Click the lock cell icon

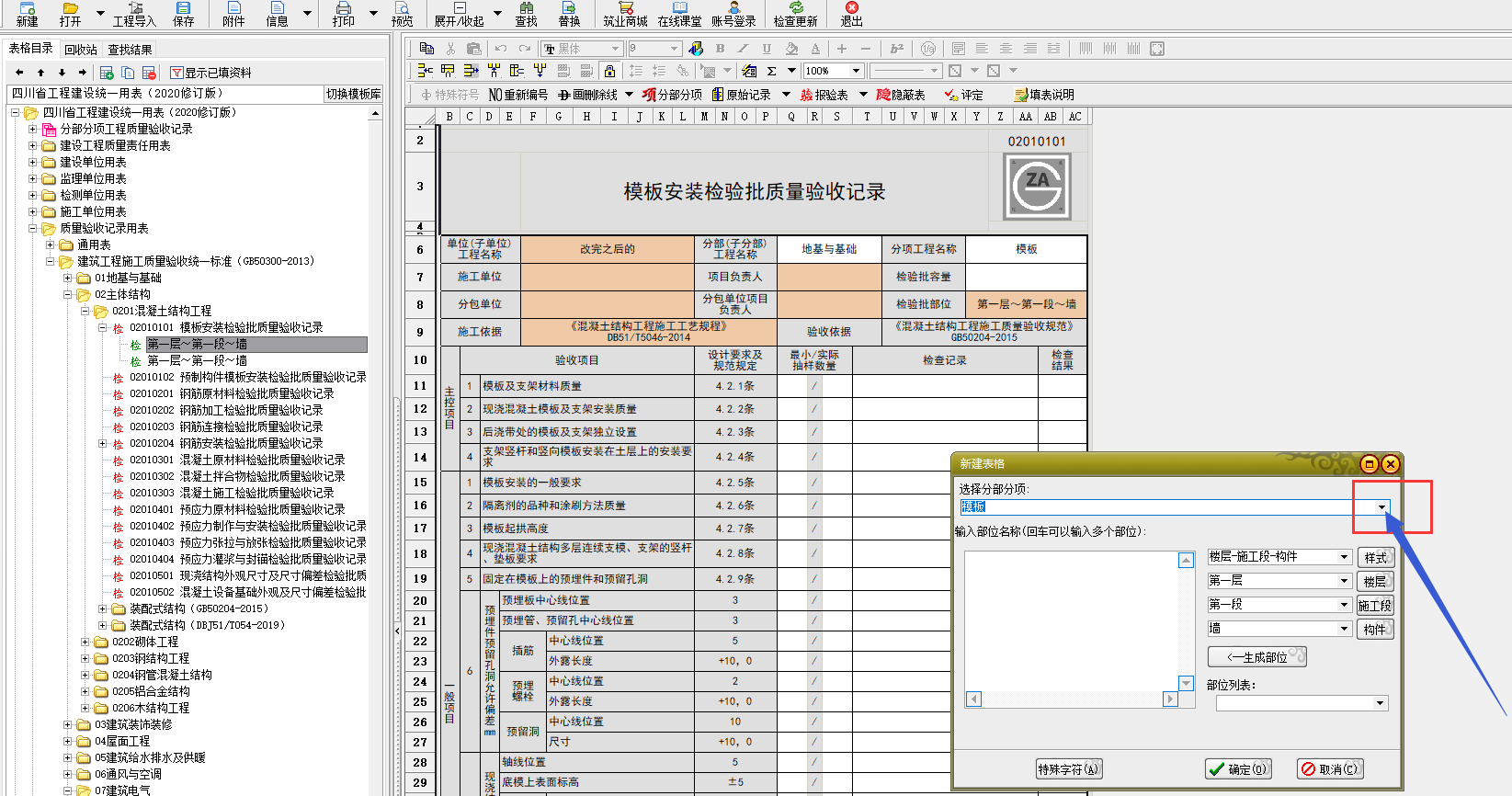[609, 71]
